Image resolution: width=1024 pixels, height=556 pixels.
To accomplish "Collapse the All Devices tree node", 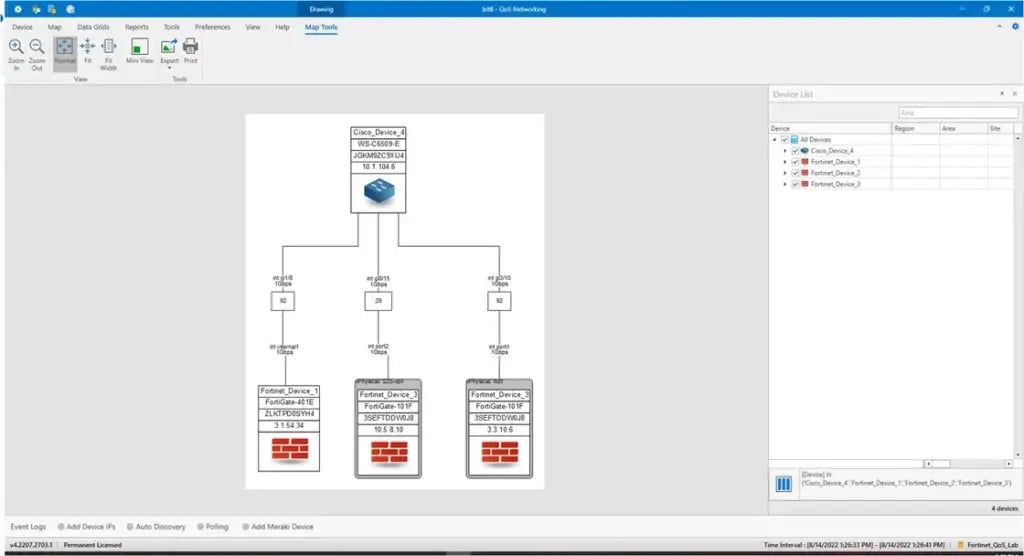I will coord(775,140).
